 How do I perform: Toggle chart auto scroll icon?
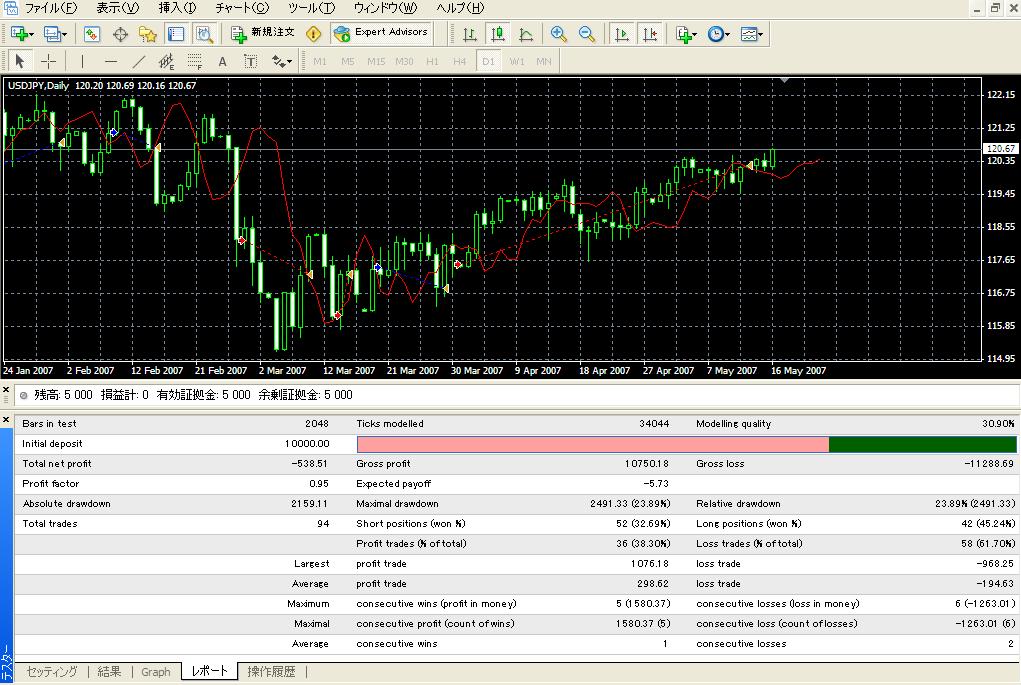click(x=622, y=34)
